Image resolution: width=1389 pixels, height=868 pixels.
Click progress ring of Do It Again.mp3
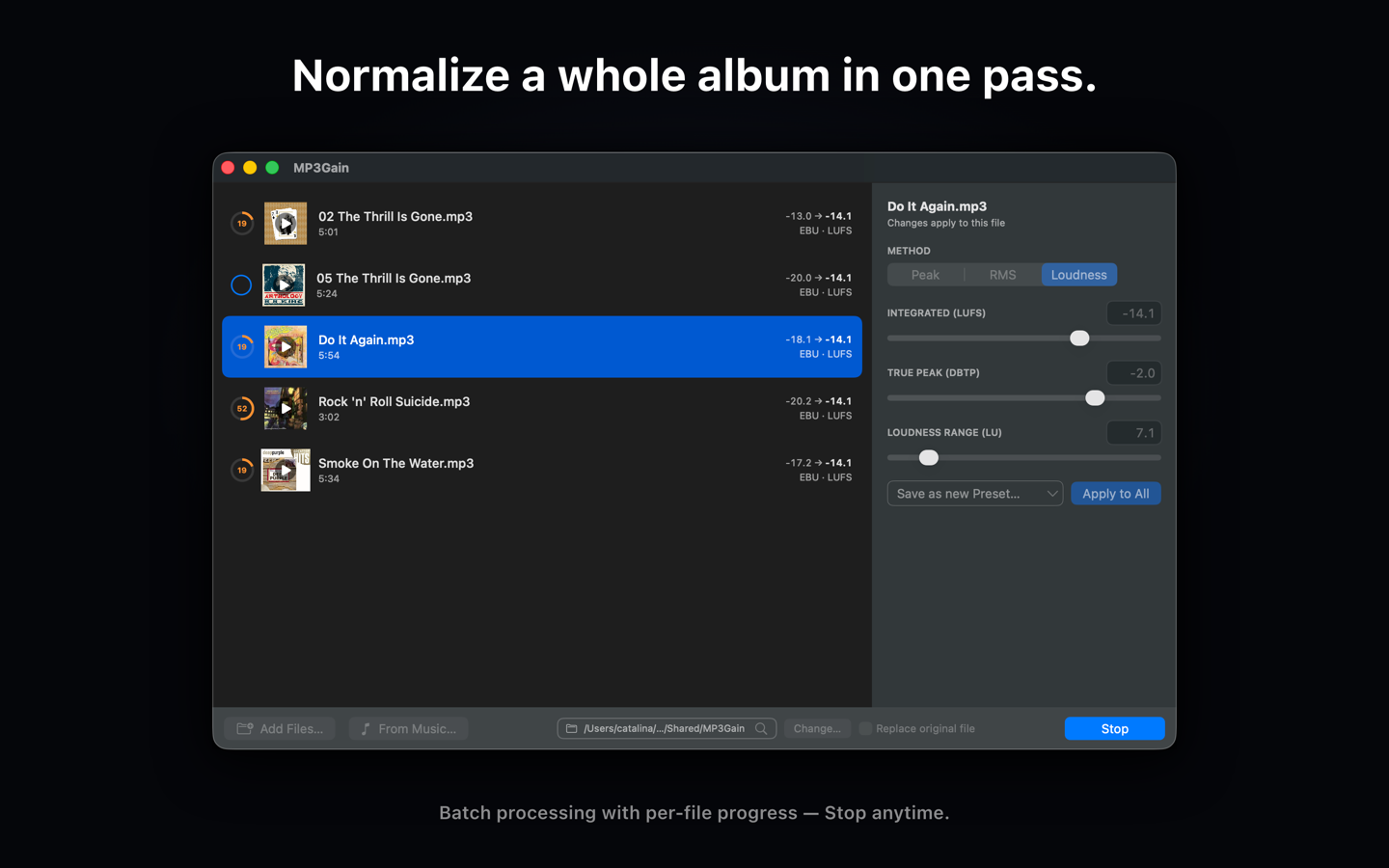[242, 347]
